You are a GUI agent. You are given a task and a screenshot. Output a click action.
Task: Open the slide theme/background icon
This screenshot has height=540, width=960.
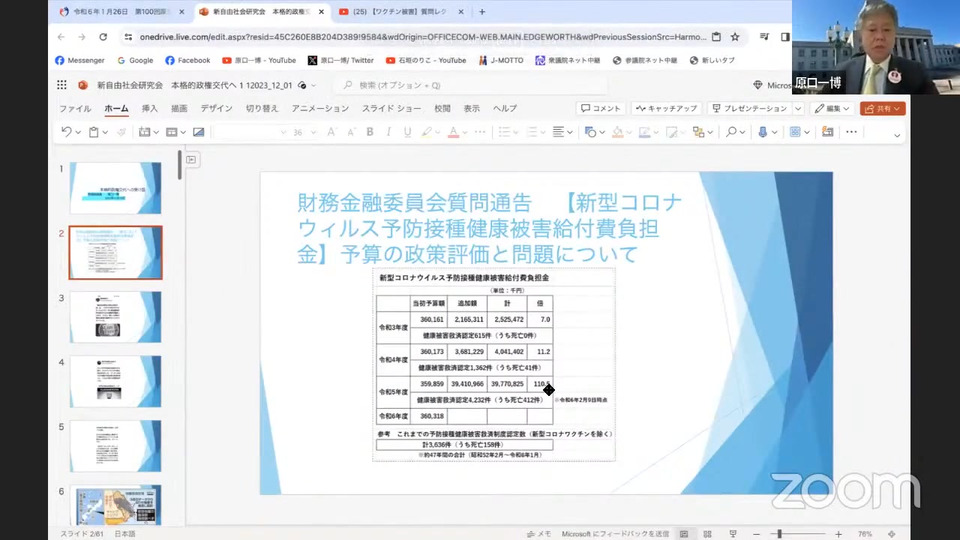tap(198, 132)
